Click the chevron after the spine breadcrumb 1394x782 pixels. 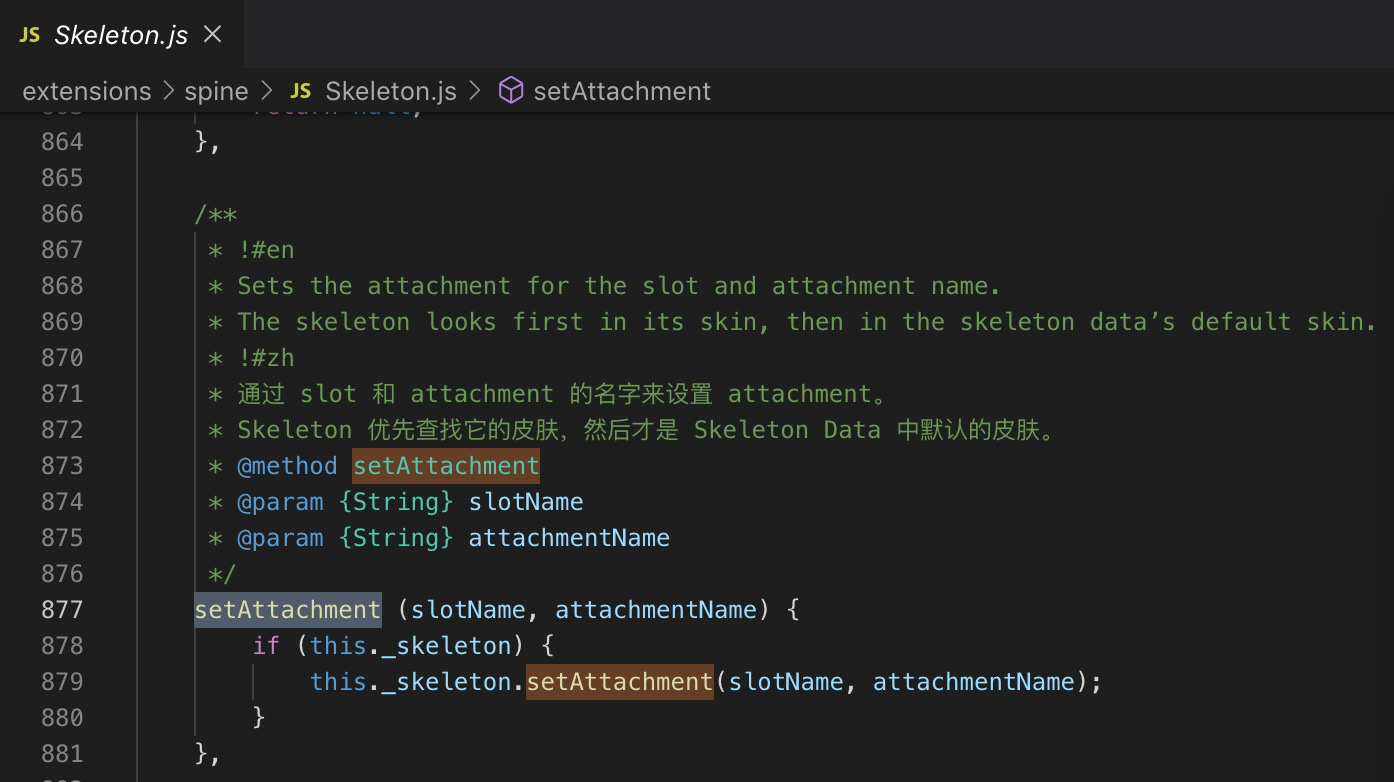coord(266,91)
